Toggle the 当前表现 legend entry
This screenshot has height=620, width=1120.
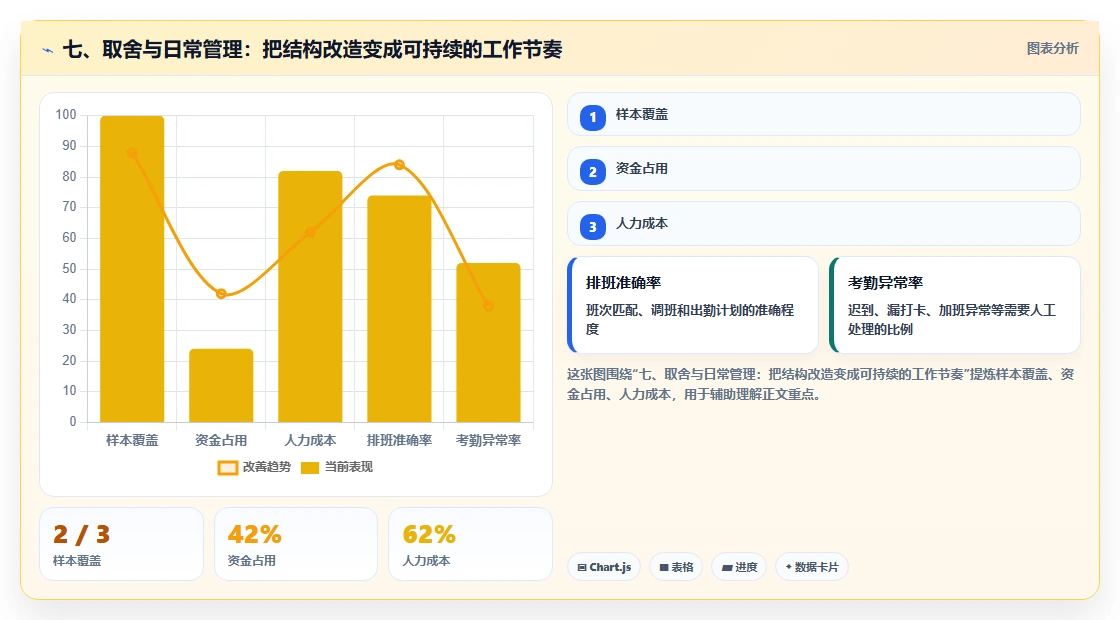coord(336,467)
